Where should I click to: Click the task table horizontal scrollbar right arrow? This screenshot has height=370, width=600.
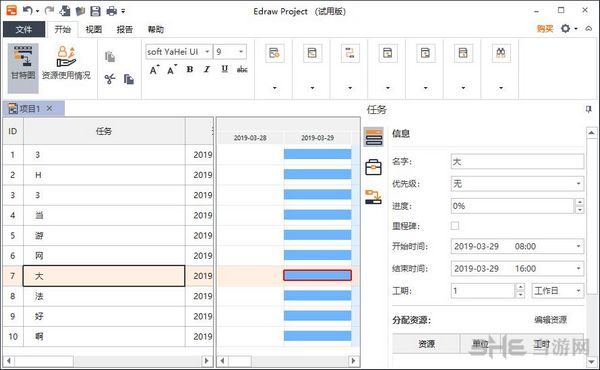206,360
